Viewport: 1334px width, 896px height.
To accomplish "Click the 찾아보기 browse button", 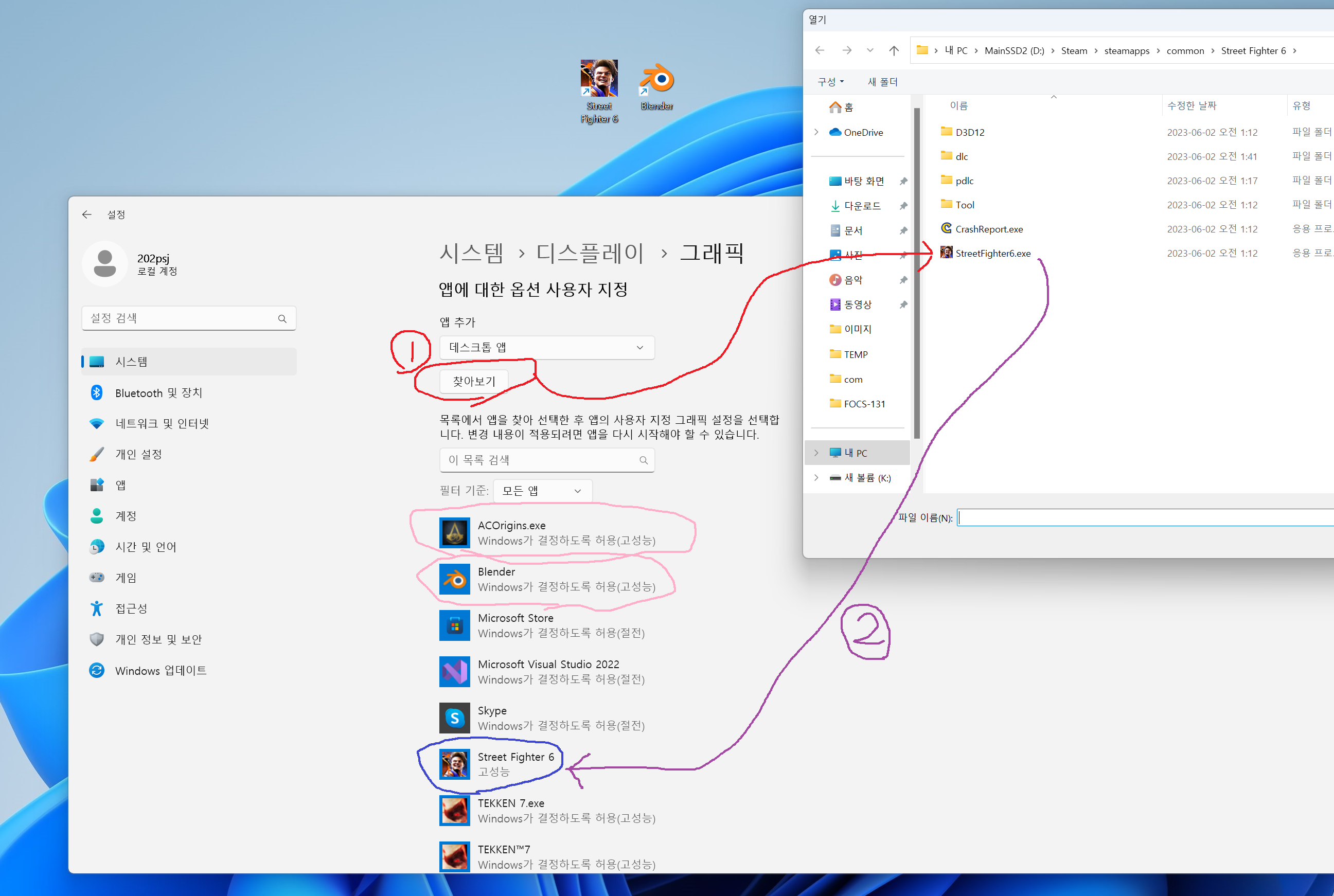I will (474, 381).
